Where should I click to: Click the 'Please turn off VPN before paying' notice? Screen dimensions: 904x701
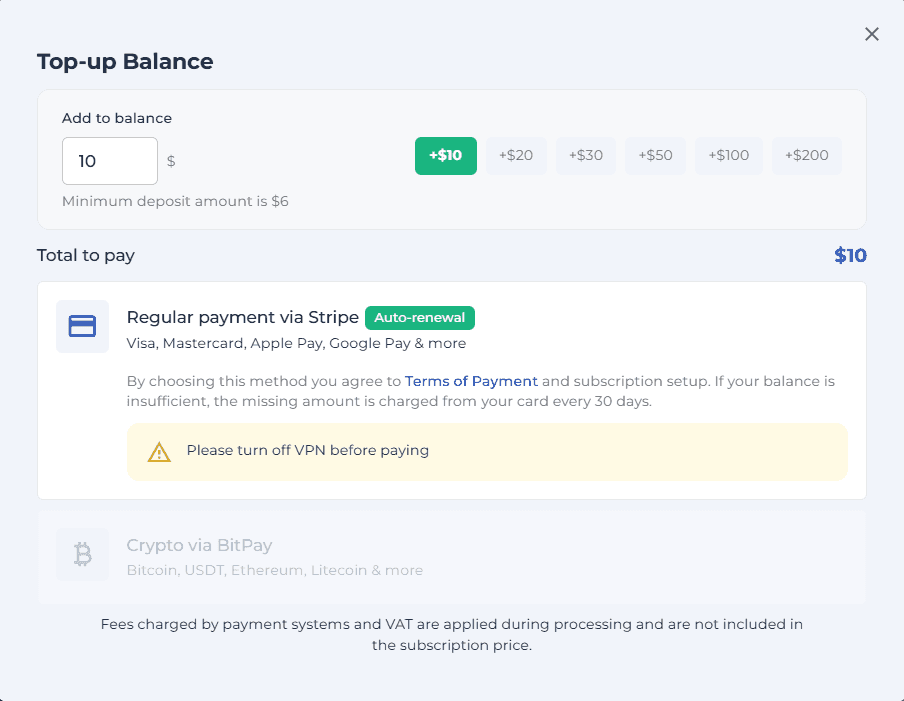click(487, 452)
